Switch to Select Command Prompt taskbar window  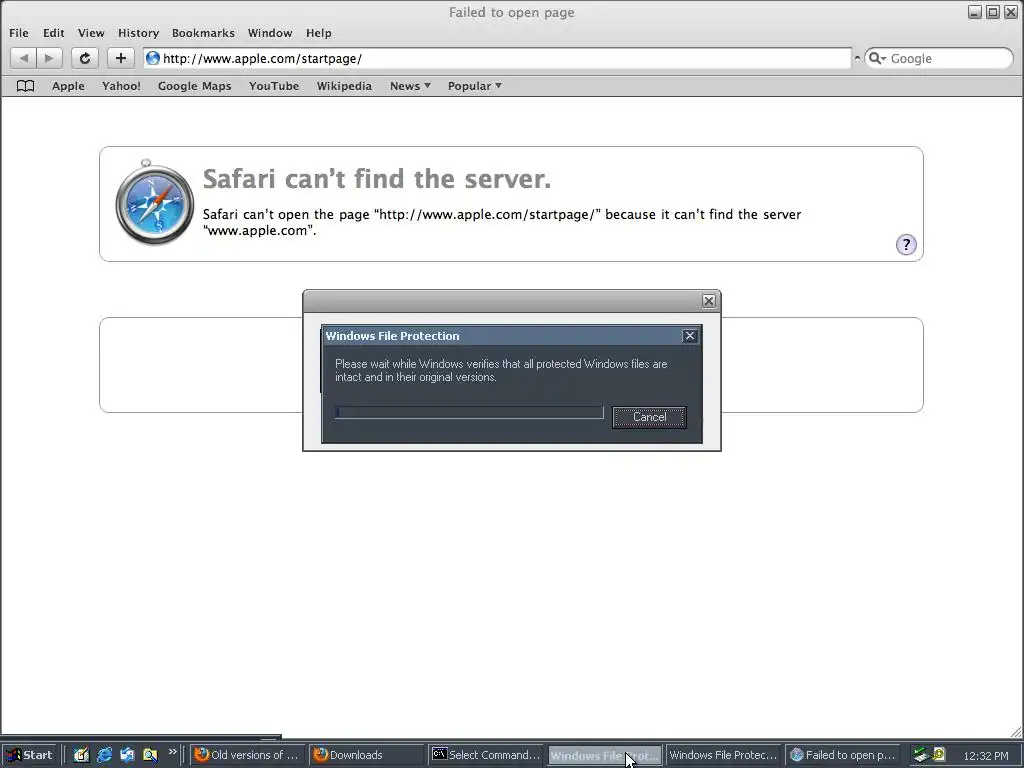tap(487, 755)
